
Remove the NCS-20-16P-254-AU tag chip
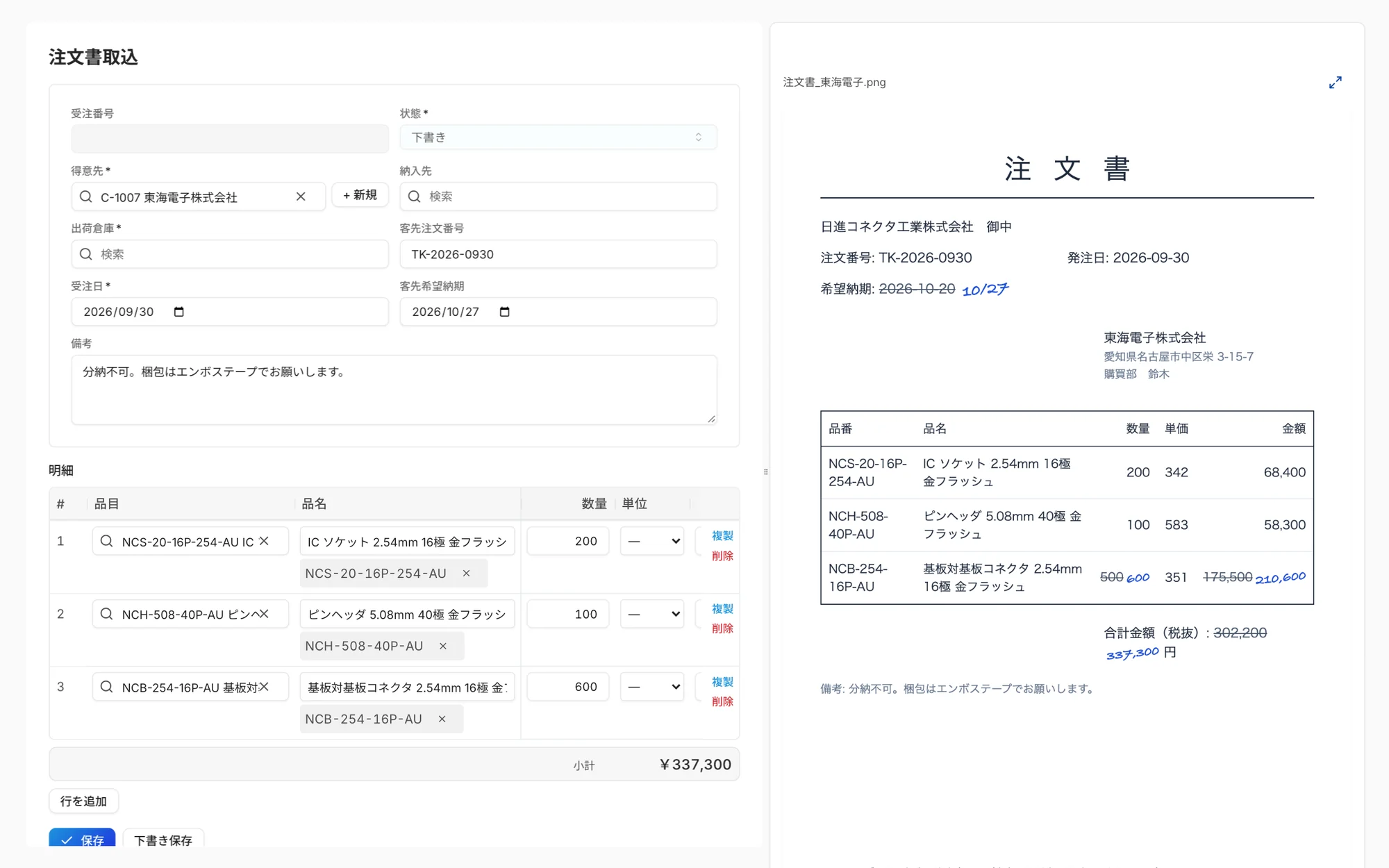[x=467, y=574]
